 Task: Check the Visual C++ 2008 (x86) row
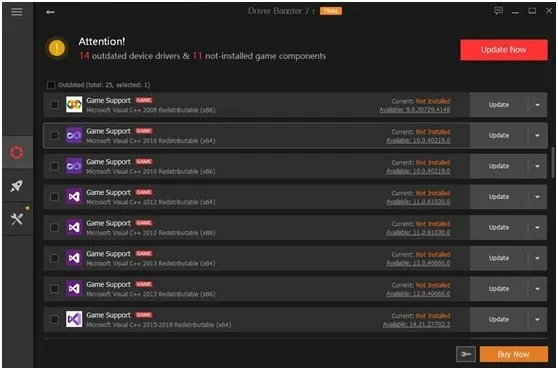tap(54, 105)
